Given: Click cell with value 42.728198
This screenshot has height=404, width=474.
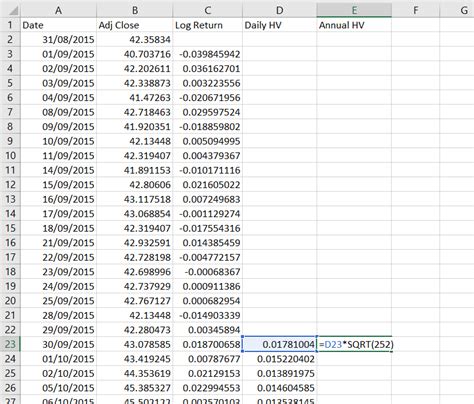Looking at the screenshot, I should (x=135, y=257).
